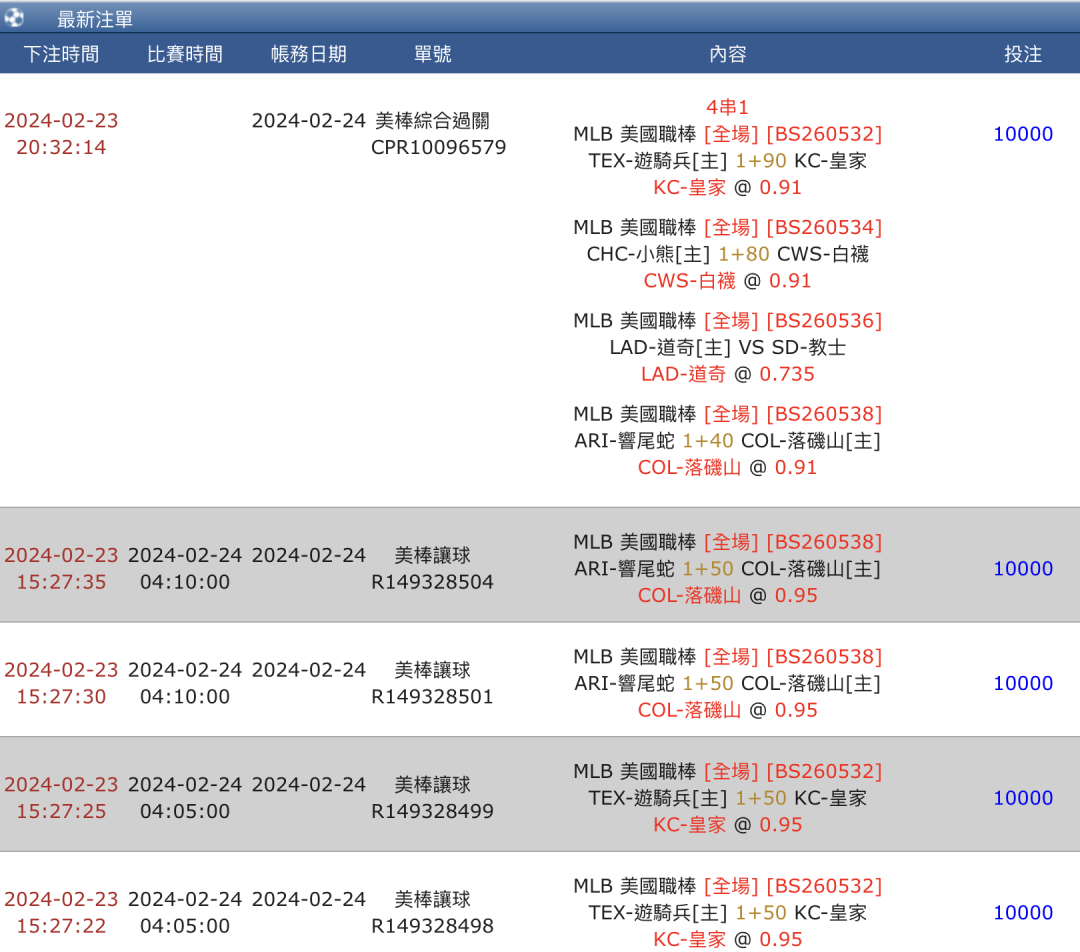The height and width of the screenshot is (952, 1080).
Task: Click the 10000 stake for bet R149328501
Action: 1023,683
